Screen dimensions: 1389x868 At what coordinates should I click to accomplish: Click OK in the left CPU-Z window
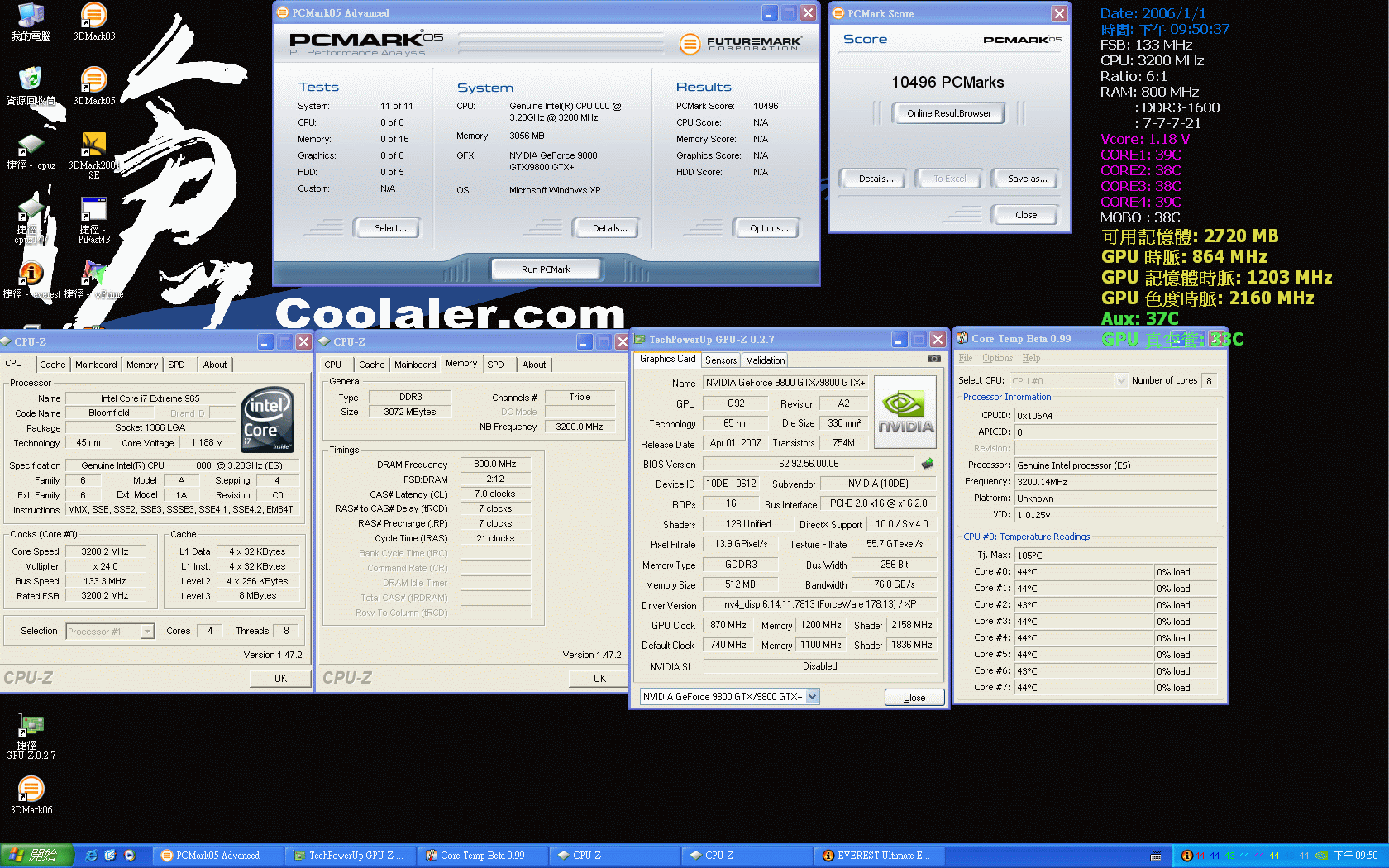(281, 678)
